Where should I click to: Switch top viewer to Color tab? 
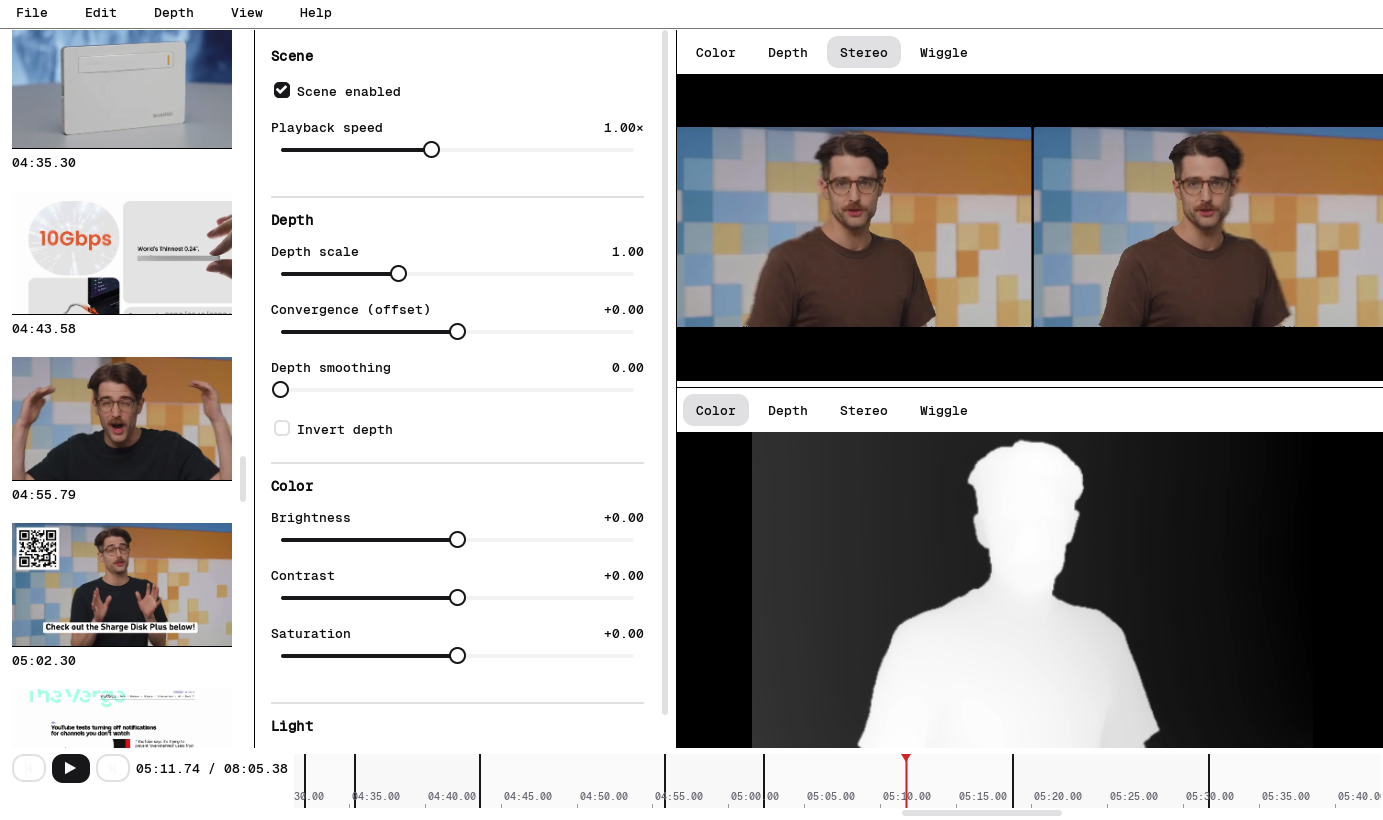[716, 52]
